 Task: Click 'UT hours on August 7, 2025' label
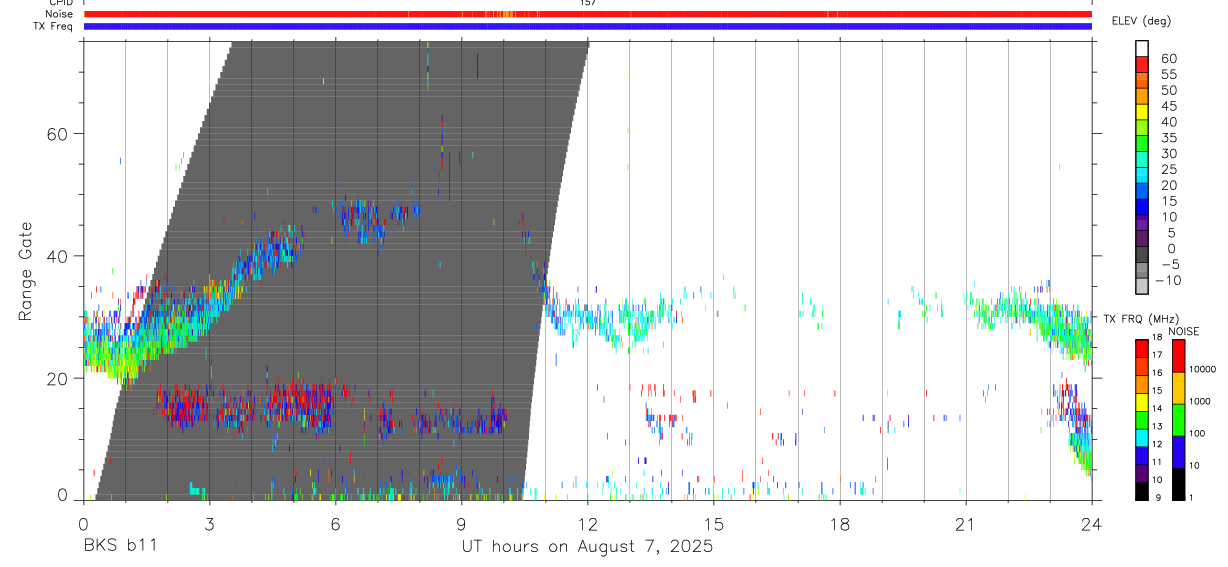587,547
